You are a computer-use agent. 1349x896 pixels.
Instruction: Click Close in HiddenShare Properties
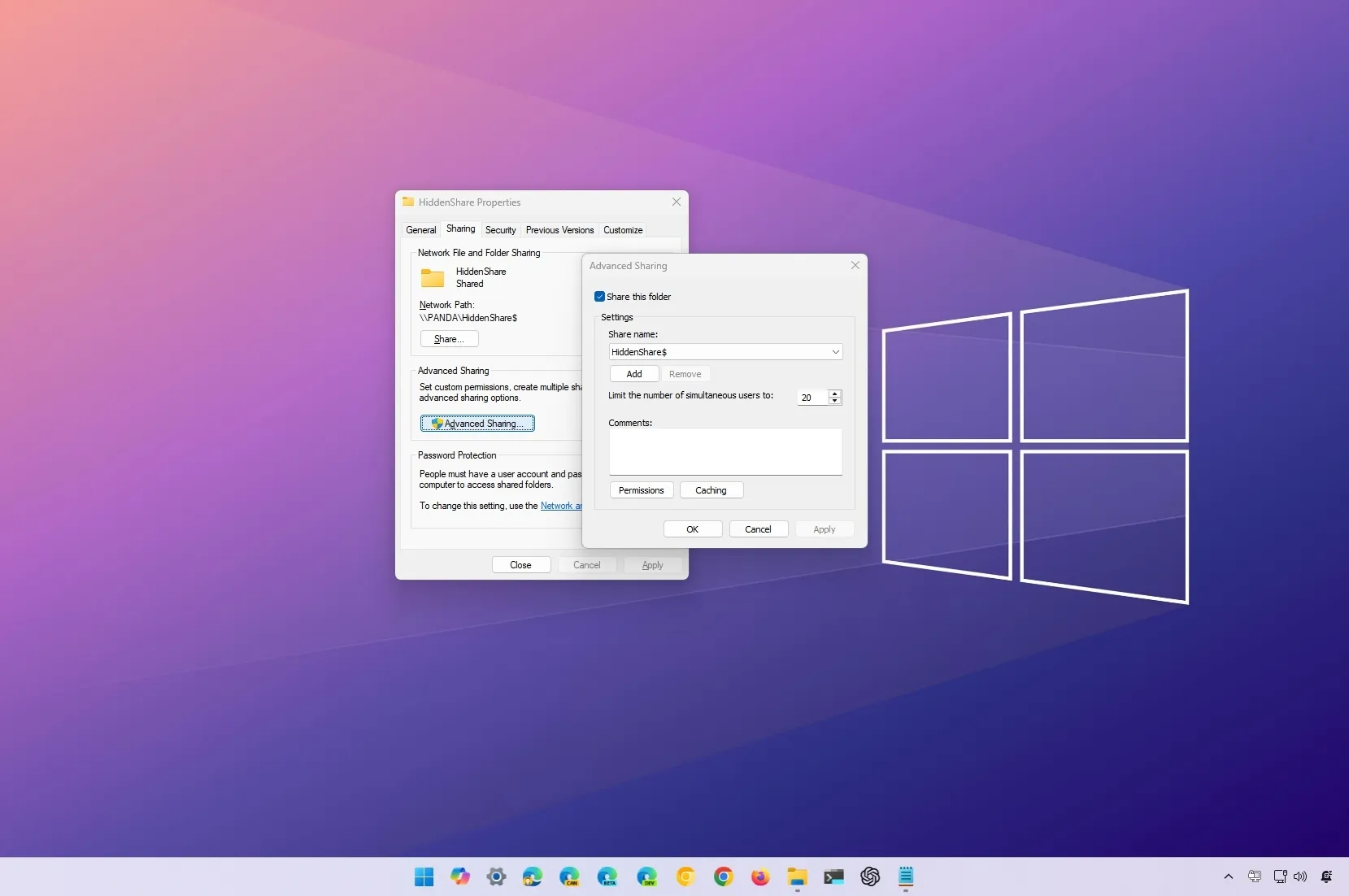pyautogui.click(x=520, y=565)
